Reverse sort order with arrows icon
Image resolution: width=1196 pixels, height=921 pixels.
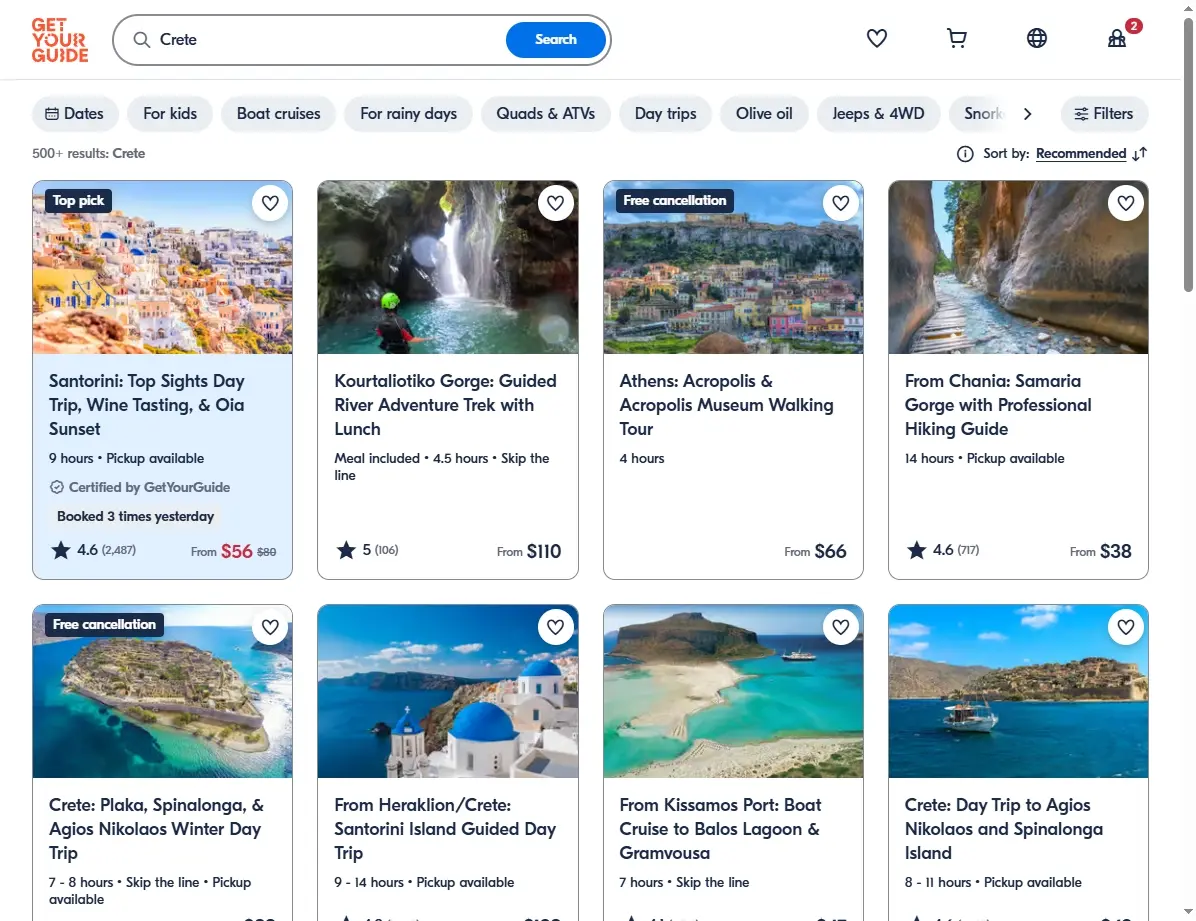click(1140, 154)
